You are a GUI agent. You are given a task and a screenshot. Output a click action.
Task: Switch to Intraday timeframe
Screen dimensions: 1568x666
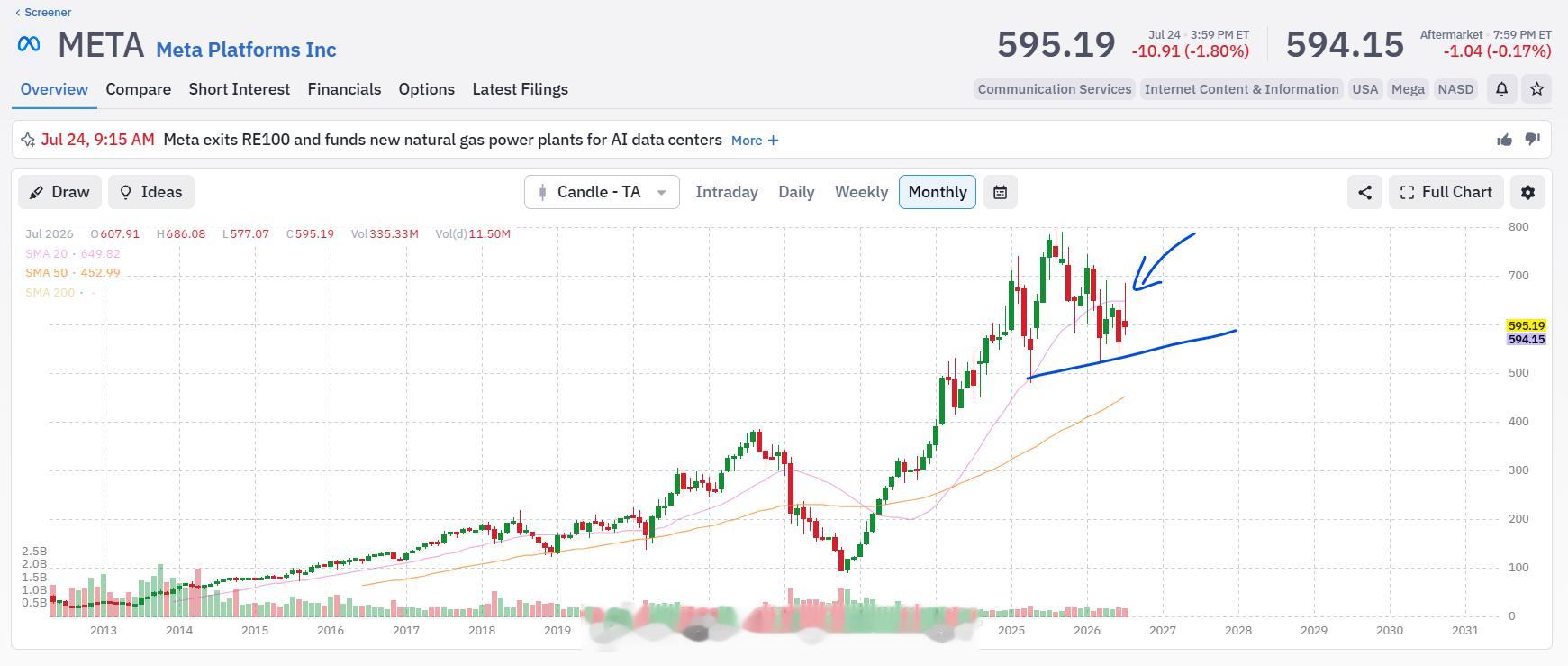coord(727,192)
